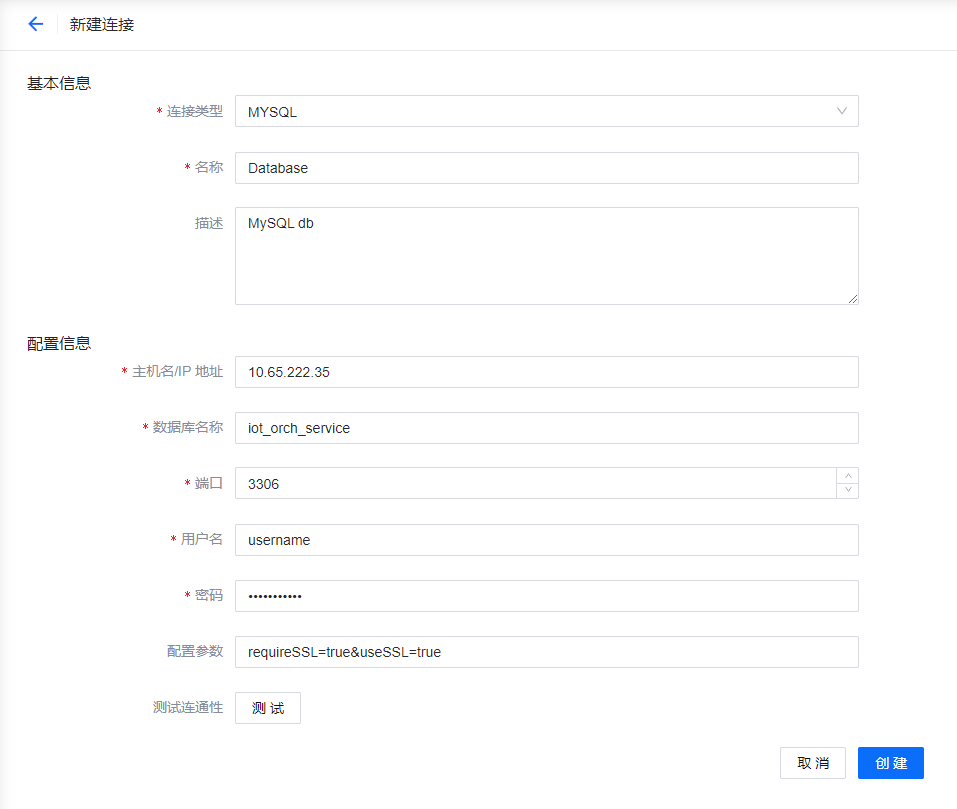
Task: Increment the 端口 value with the up arrow
Action: (x=848, y=473)
